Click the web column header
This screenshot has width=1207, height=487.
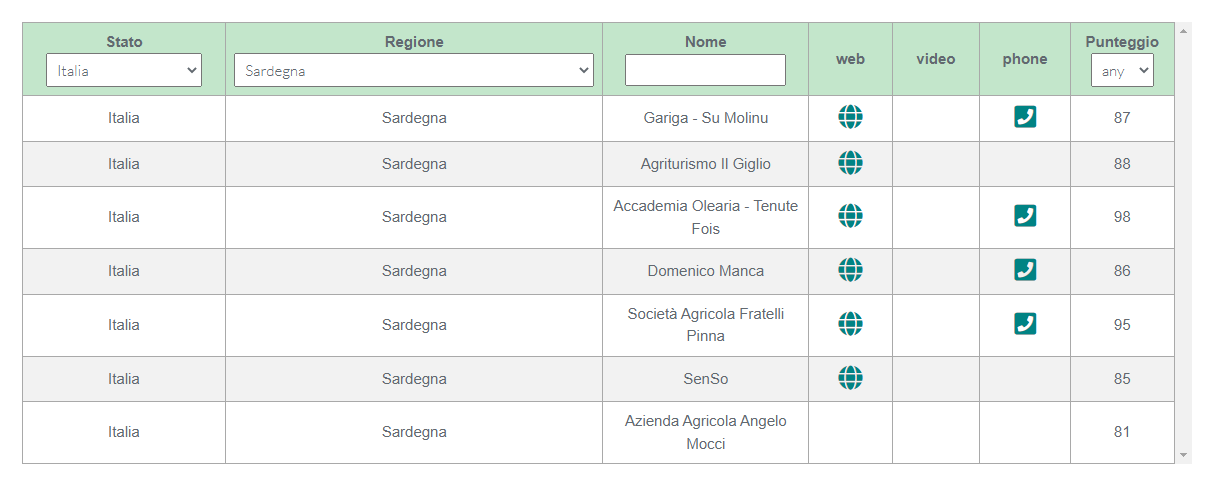click(850, 59)
